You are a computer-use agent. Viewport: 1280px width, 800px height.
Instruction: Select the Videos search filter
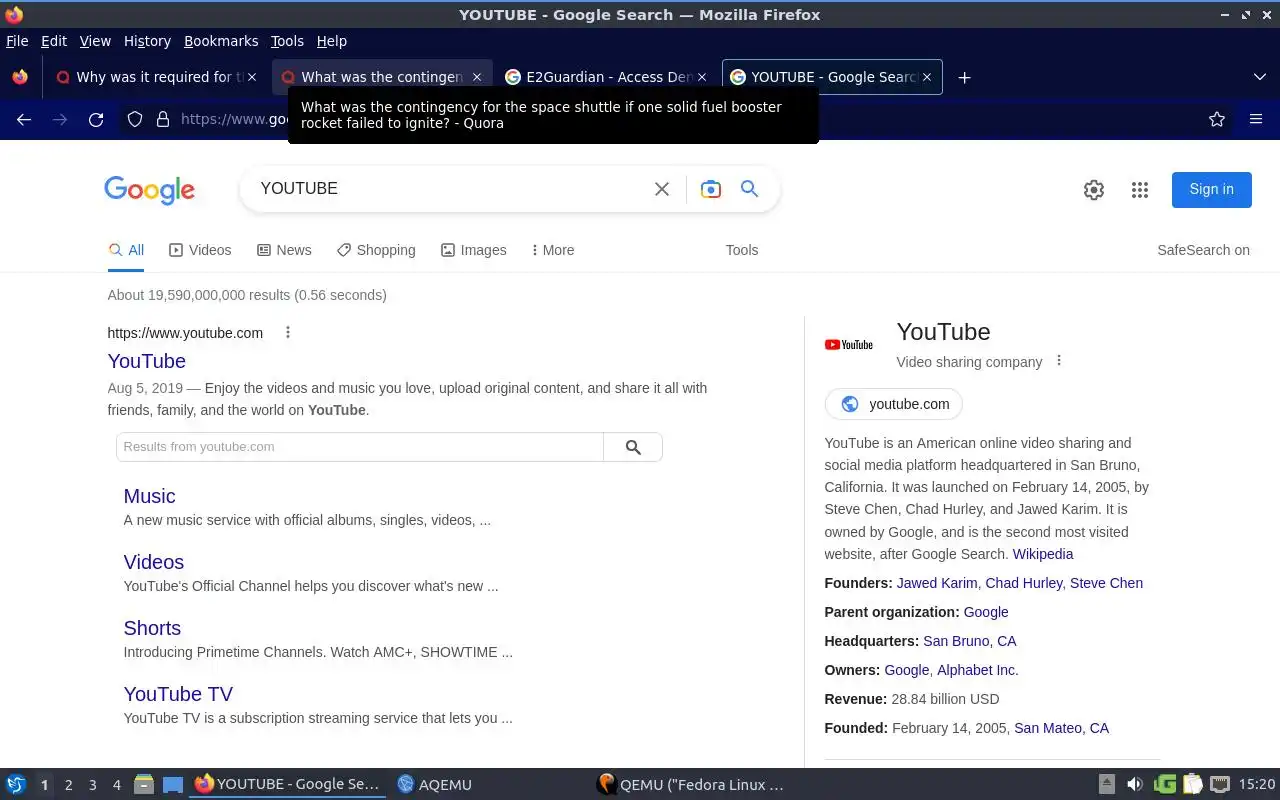coord(200,250)
